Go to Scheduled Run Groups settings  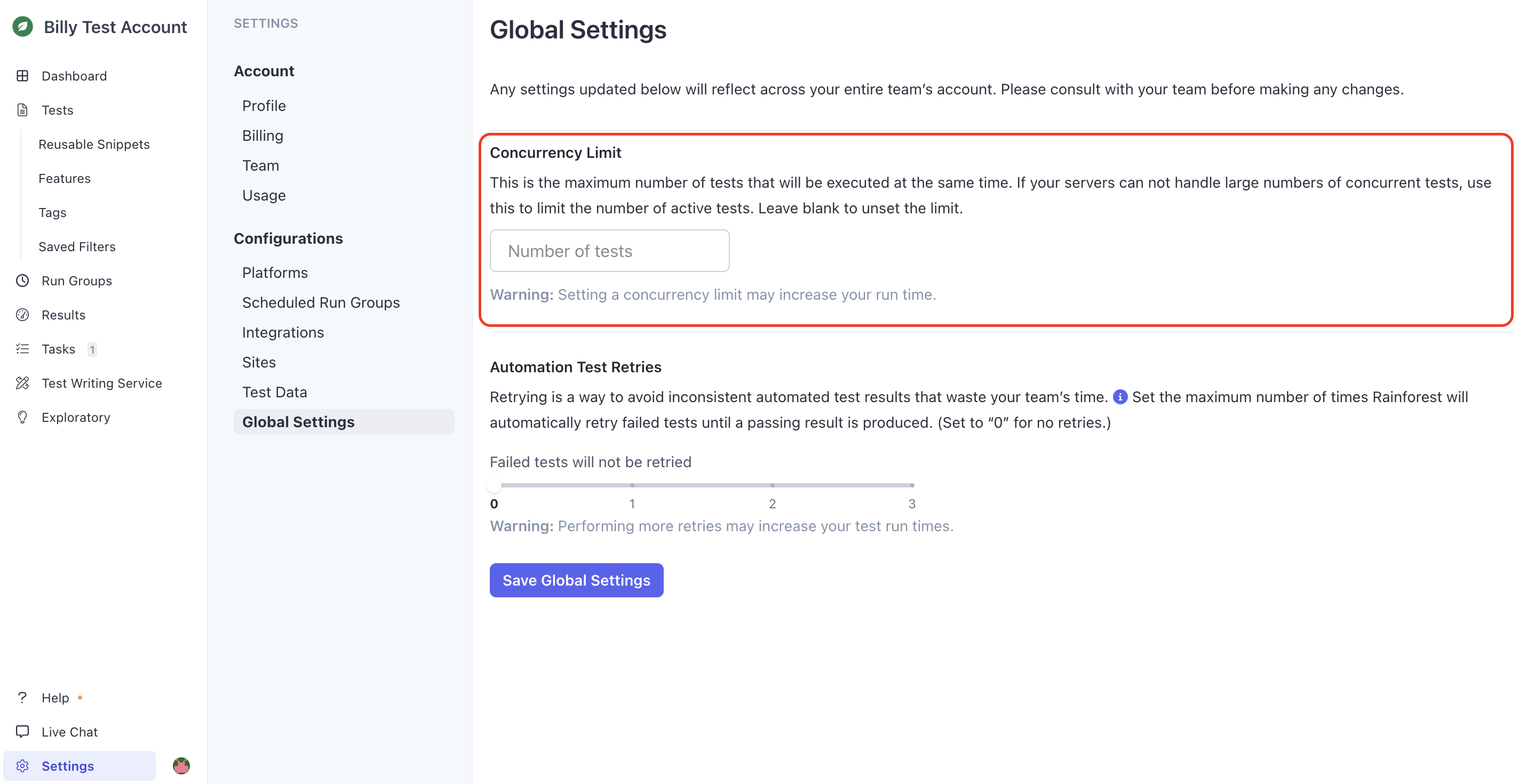(x=321, y=302)
